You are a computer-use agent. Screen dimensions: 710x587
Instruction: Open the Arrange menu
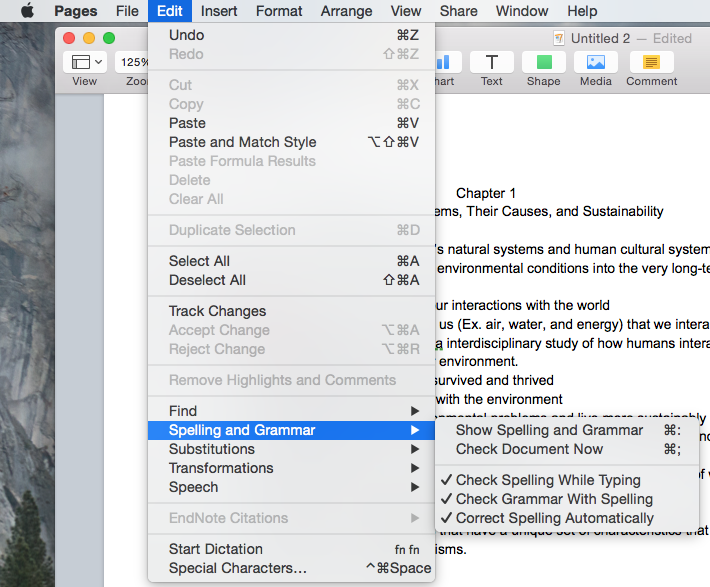click(346, 11)
